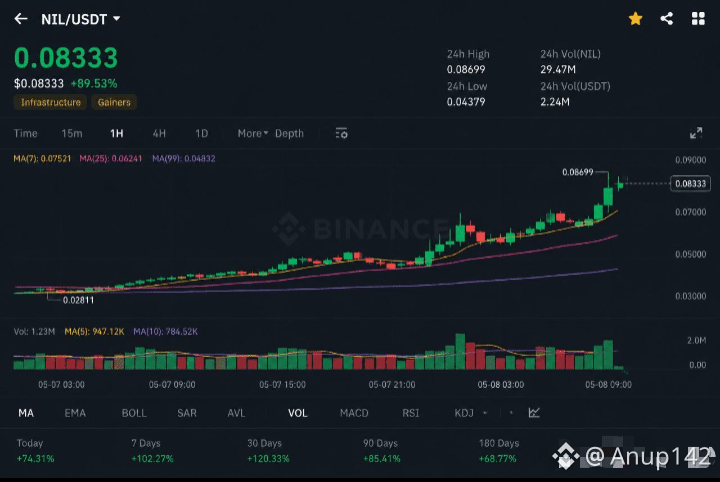Click the 24h Vol(USDT) value 2.24M

pyautogui.click(x=555, y=102)
